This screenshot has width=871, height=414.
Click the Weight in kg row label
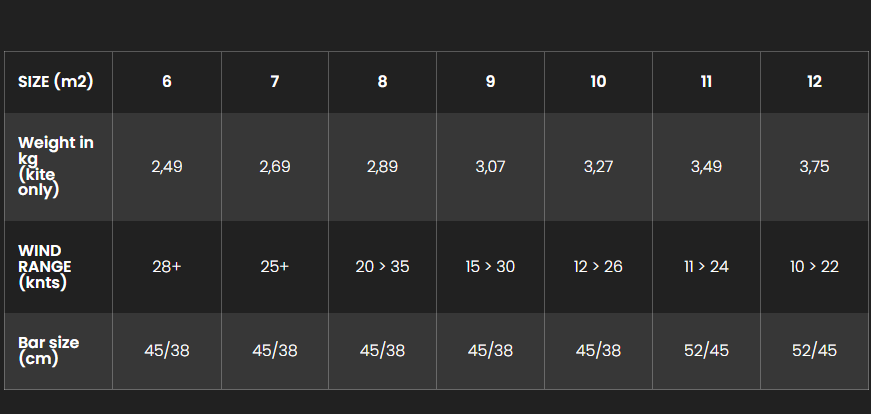click(58, 167)
